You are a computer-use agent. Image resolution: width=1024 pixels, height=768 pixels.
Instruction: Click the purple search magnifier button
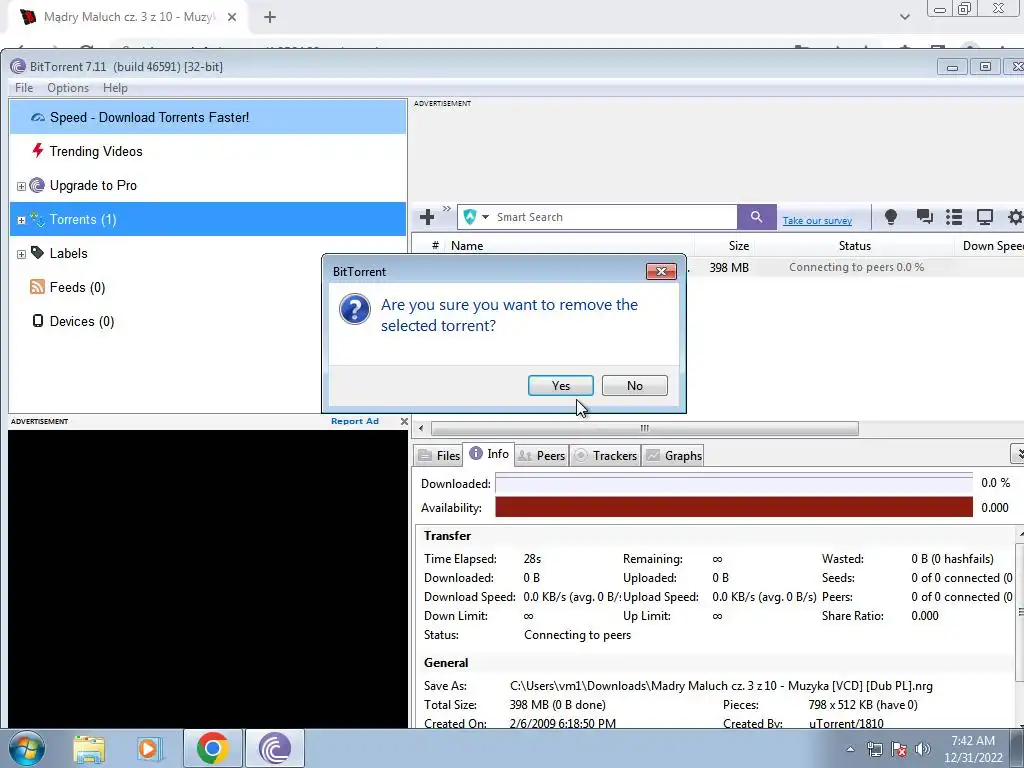(756, 217)
